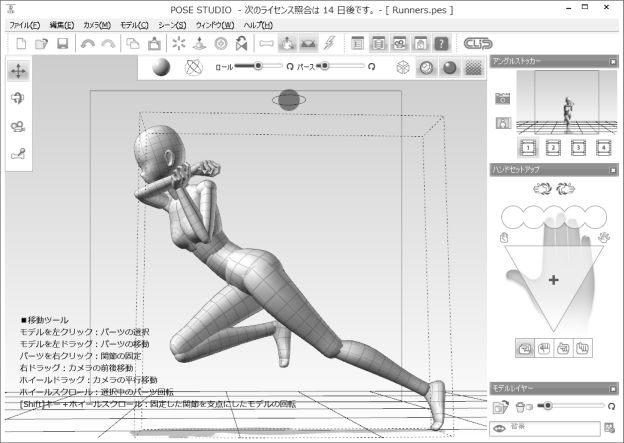Select the joint tool in left sidebar

18,154
